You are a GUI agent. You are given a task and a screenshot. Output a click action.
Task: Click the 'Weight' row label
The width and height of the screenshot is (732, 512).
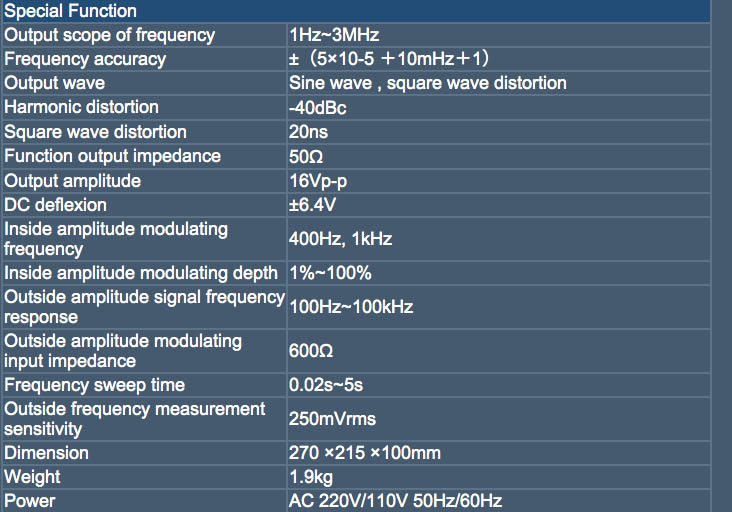pos(32,477)
